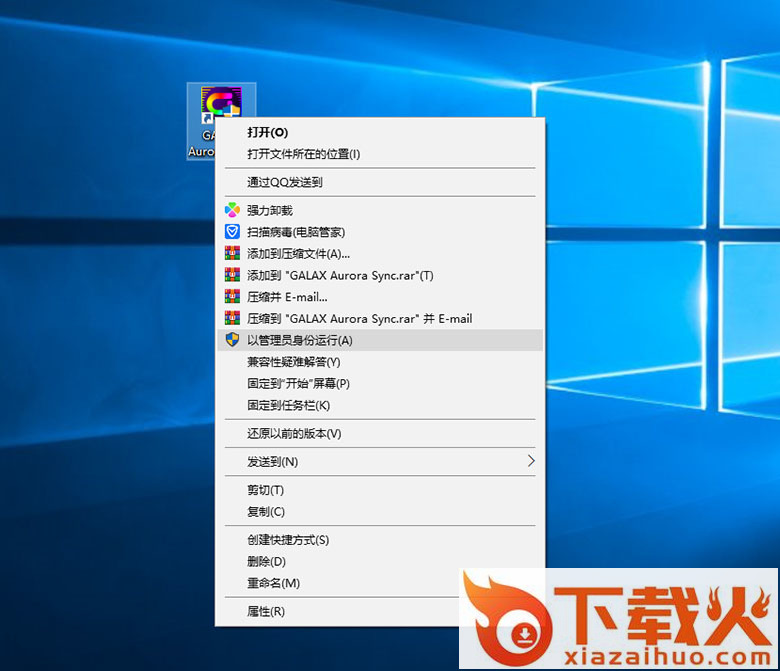Viewport: 780px width, 671px height.
Task: Open 属性(R) at the menu bottom
Action: 266,611
